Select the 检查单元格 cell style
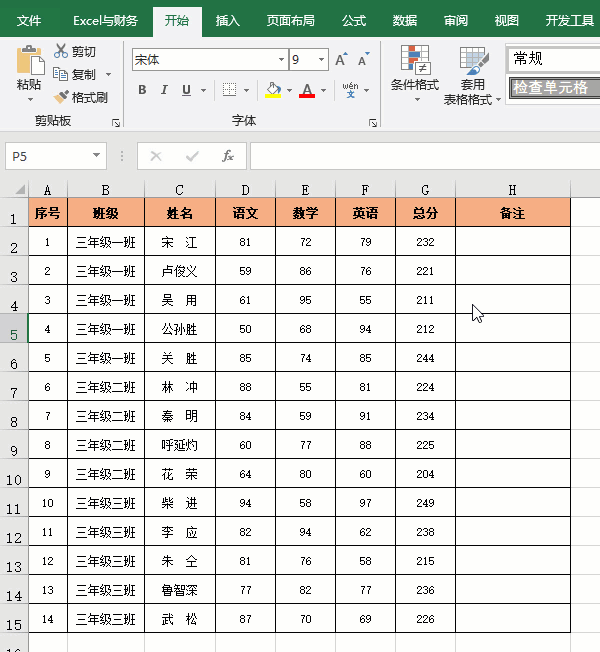This screenshot has height=652, width=600. (x=555, y=87)
